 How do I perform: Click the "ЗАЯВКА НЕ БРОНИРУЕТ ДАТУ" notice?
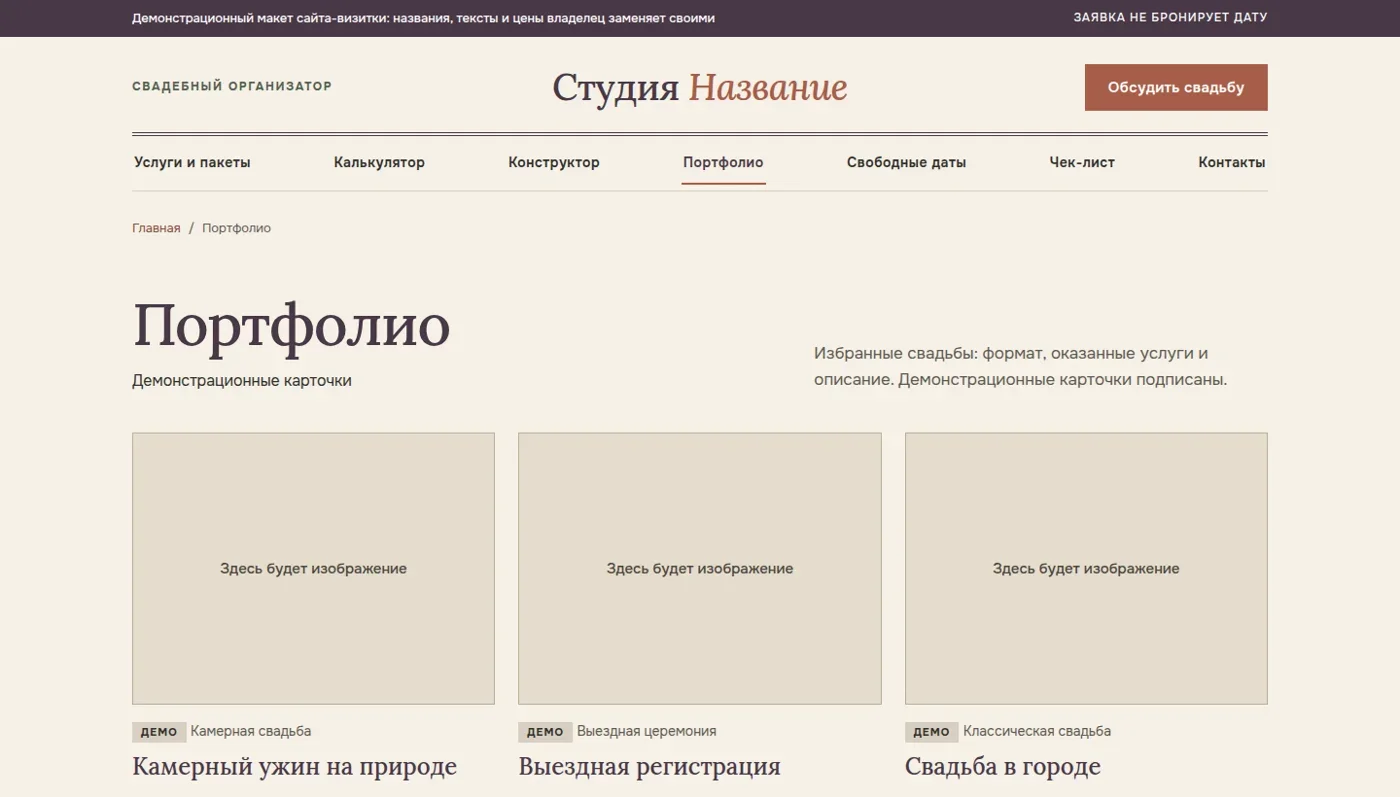click(1170, 18)
